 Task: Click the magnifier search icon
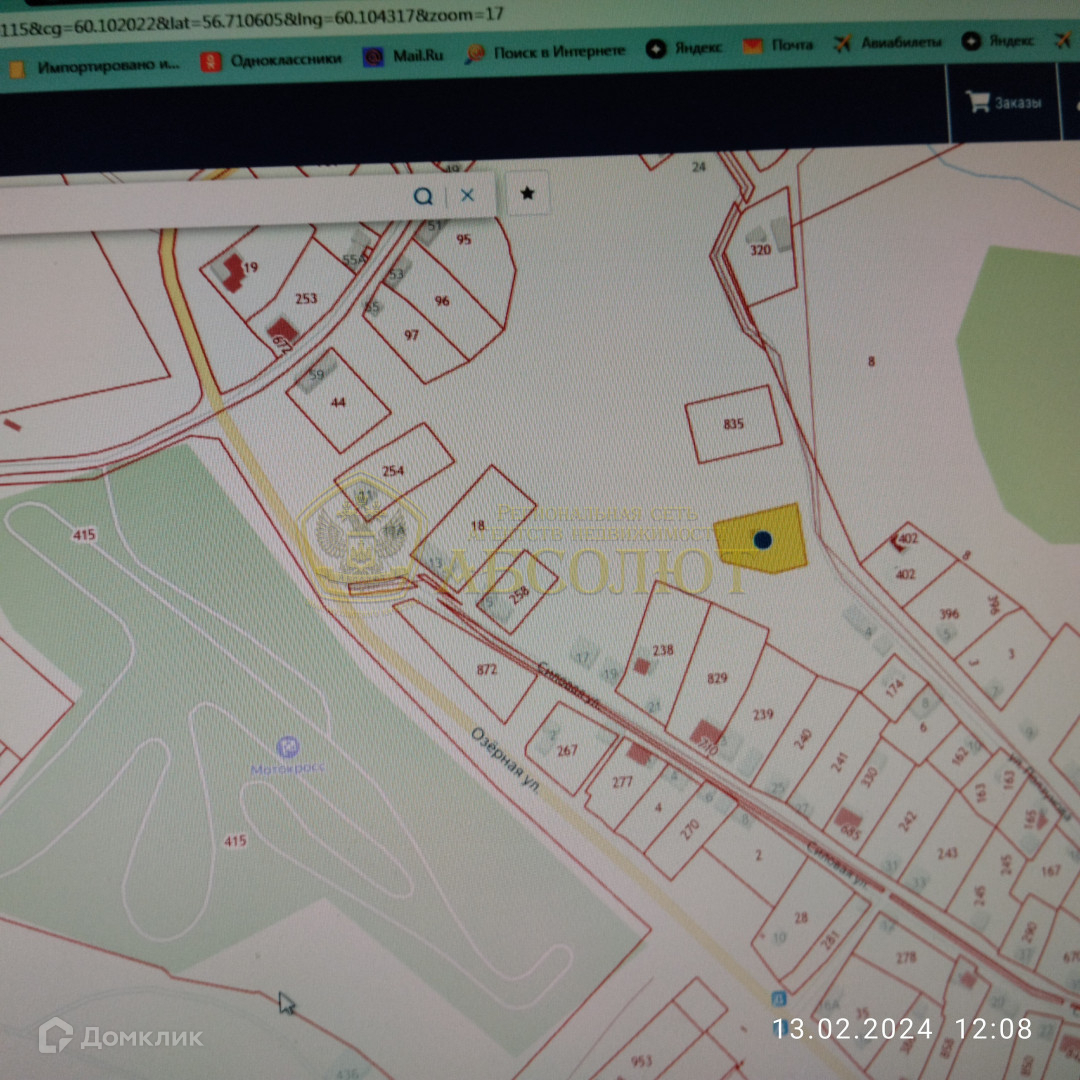pos(423,196)
